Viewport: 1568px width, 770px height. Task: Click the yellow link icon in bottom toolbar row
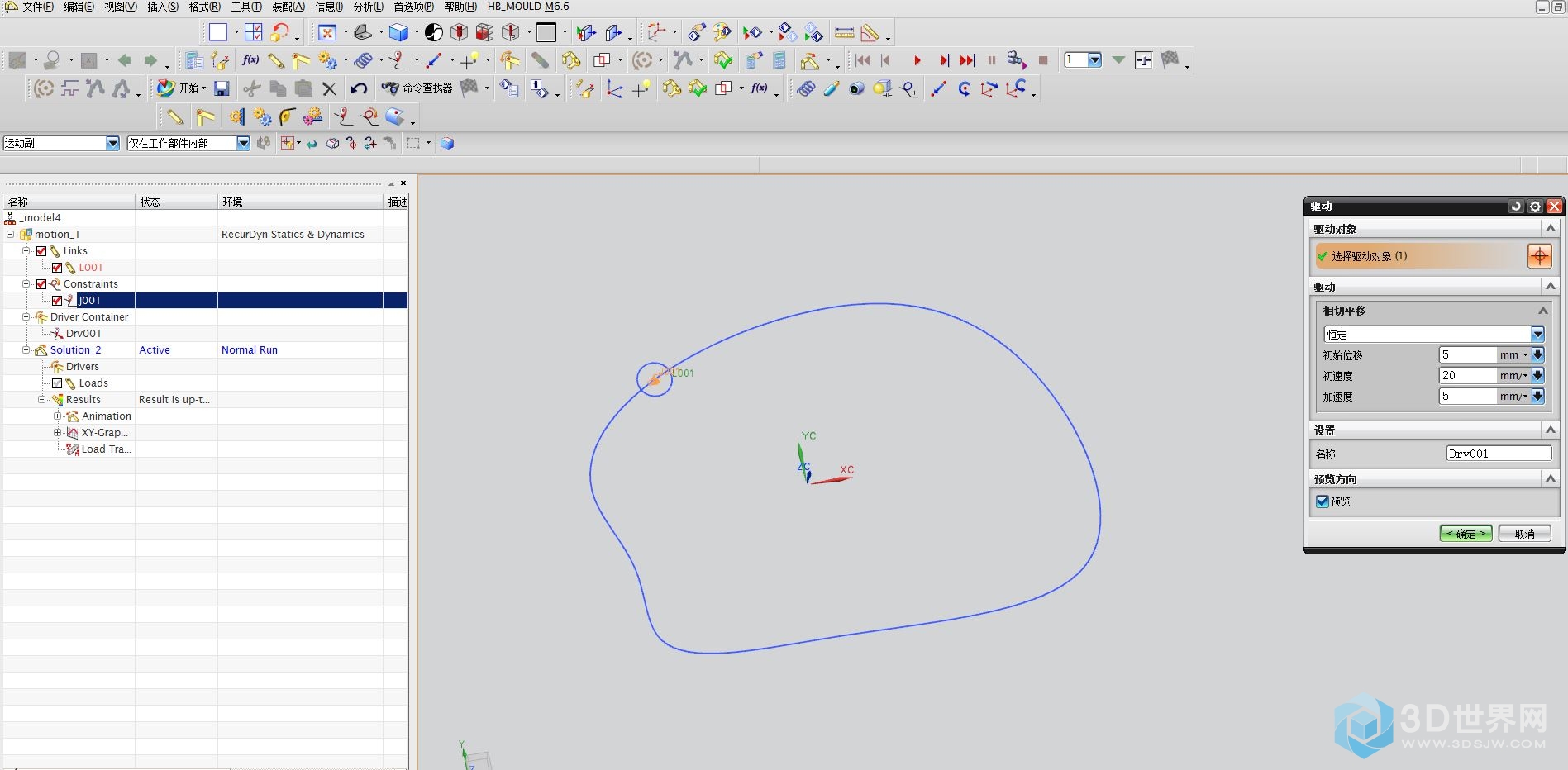pyautogui.click(x=174, y=116)
